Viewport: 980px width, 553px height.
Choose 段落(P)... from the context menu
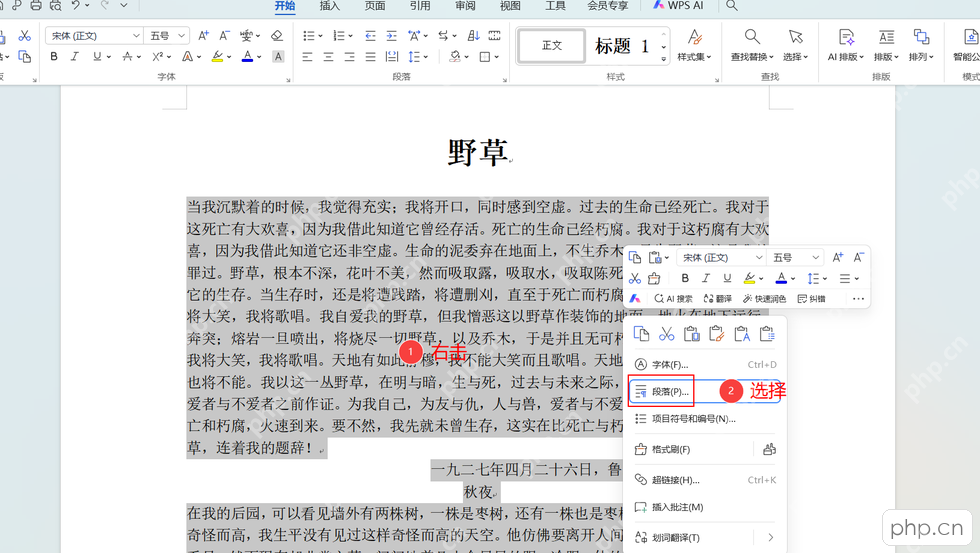pyautogui.click(x=704, y=392)
